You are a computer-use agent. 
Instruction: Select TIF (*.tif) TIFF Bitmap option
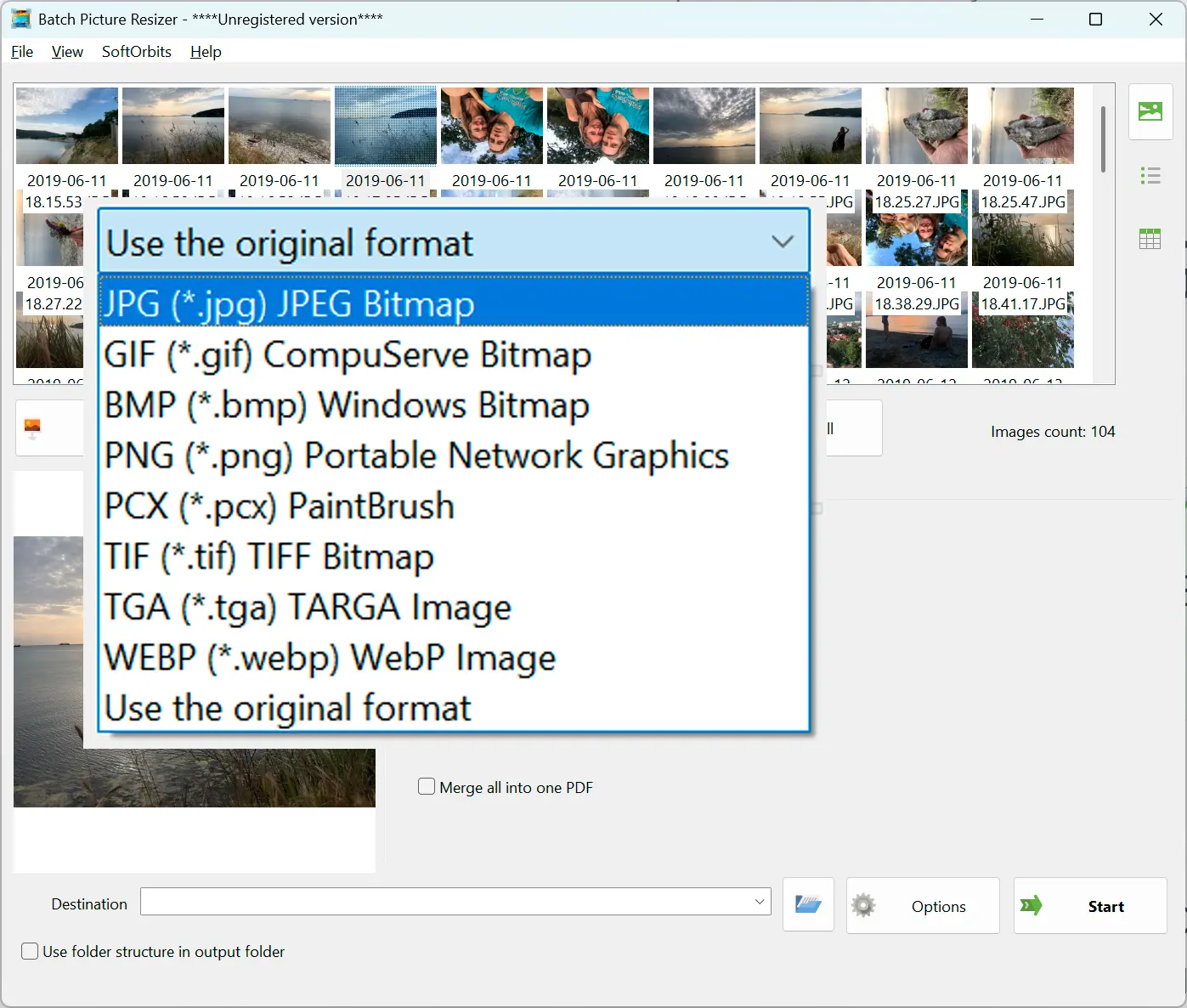(454, 557)
